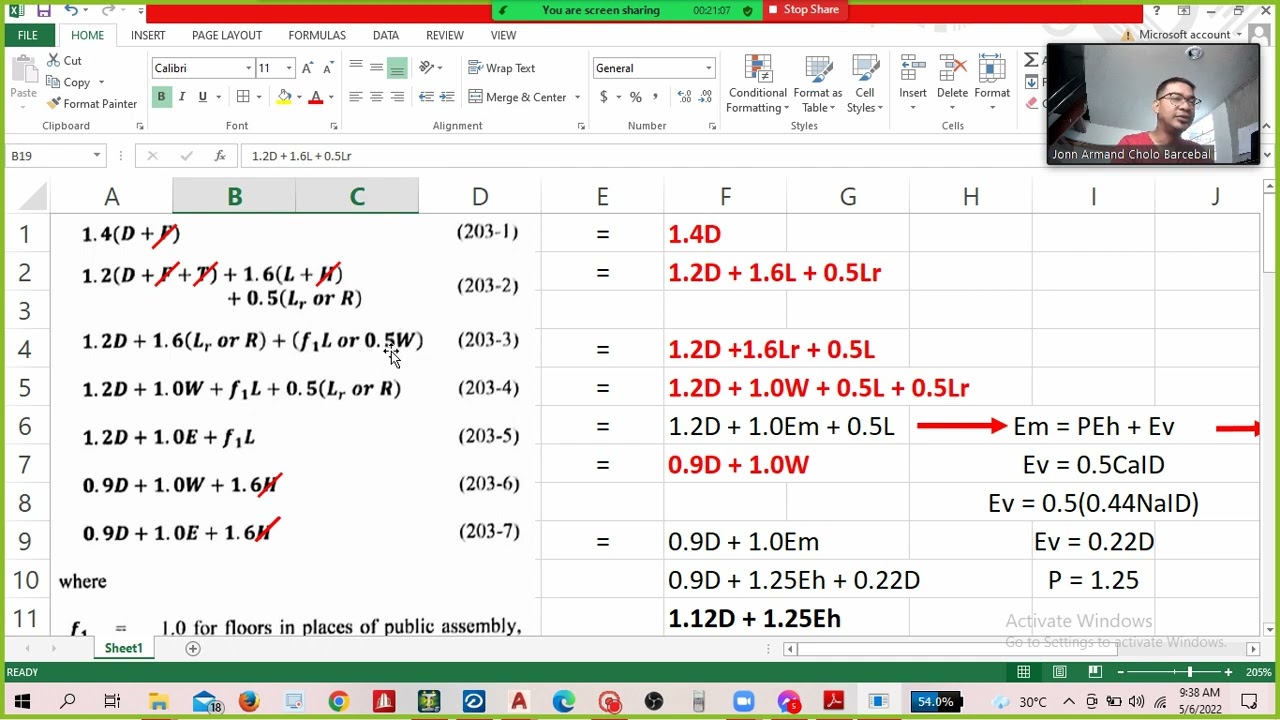Click the Zoom In plus button
Image resolution: width=1280 pixels, height=720 pixels.
pyautogui.click(x=1228, y=673)
